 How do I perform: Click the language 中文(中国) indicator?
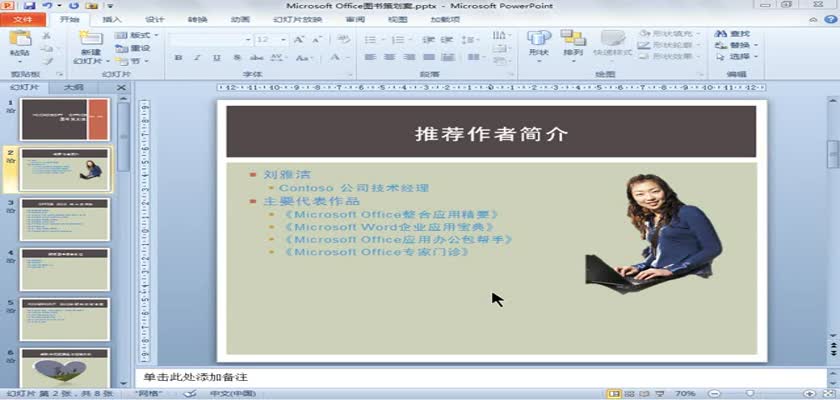[231, 394]
